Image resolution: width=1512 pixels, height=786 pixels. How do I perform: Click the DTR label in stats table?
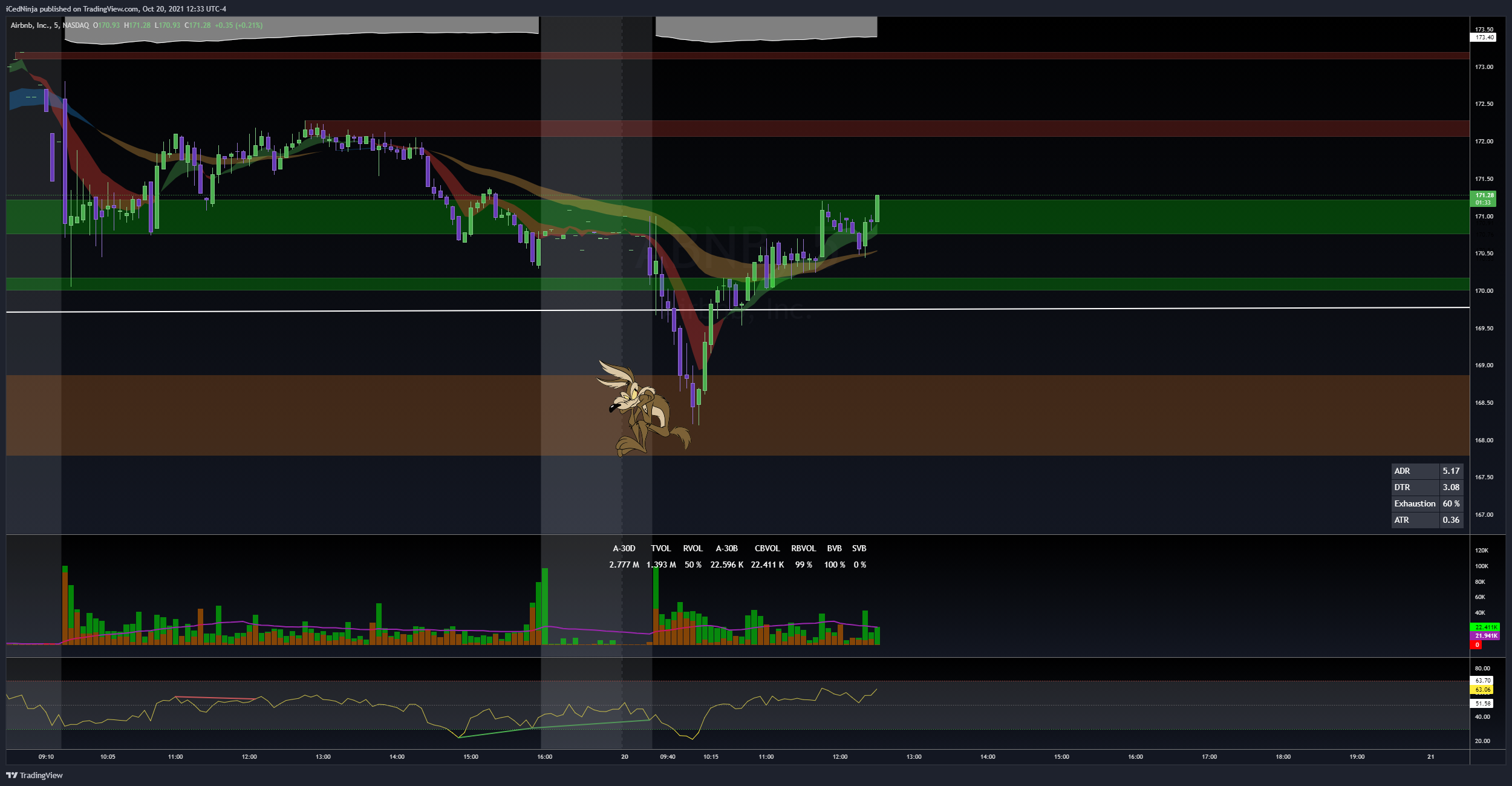[x=1402, y=487]
